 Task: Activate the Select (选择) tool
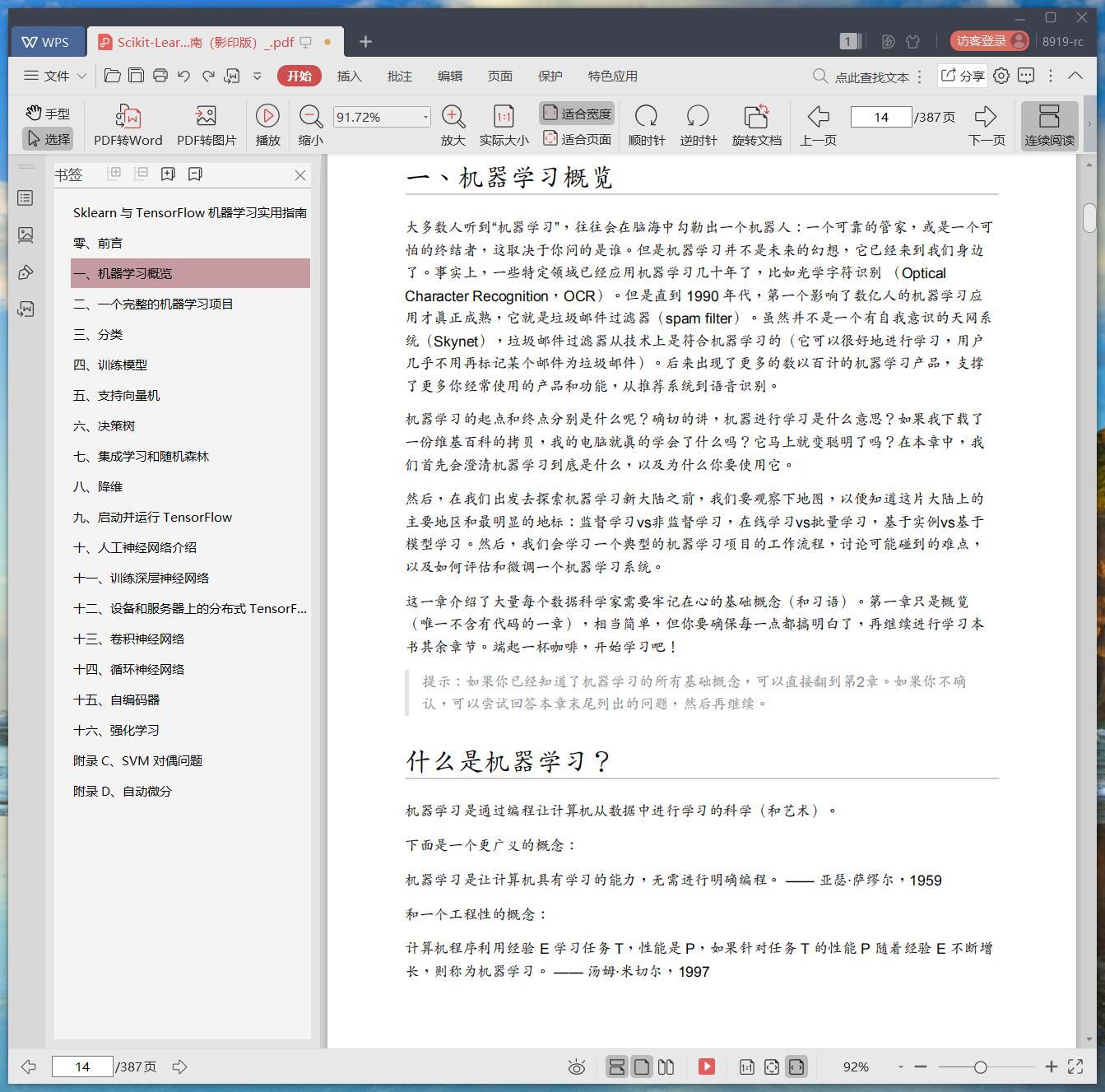tap(48, 139)
